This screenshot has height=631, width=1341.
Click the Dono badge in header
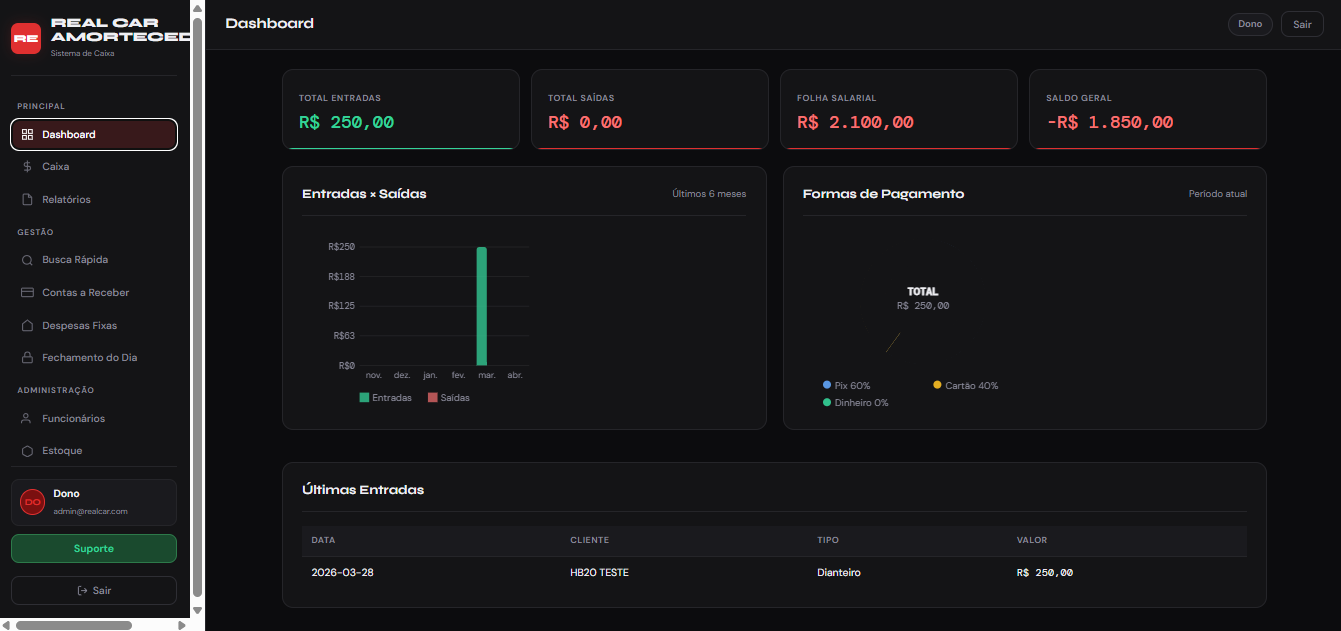pyautogui.click(x=1250, y=24)
